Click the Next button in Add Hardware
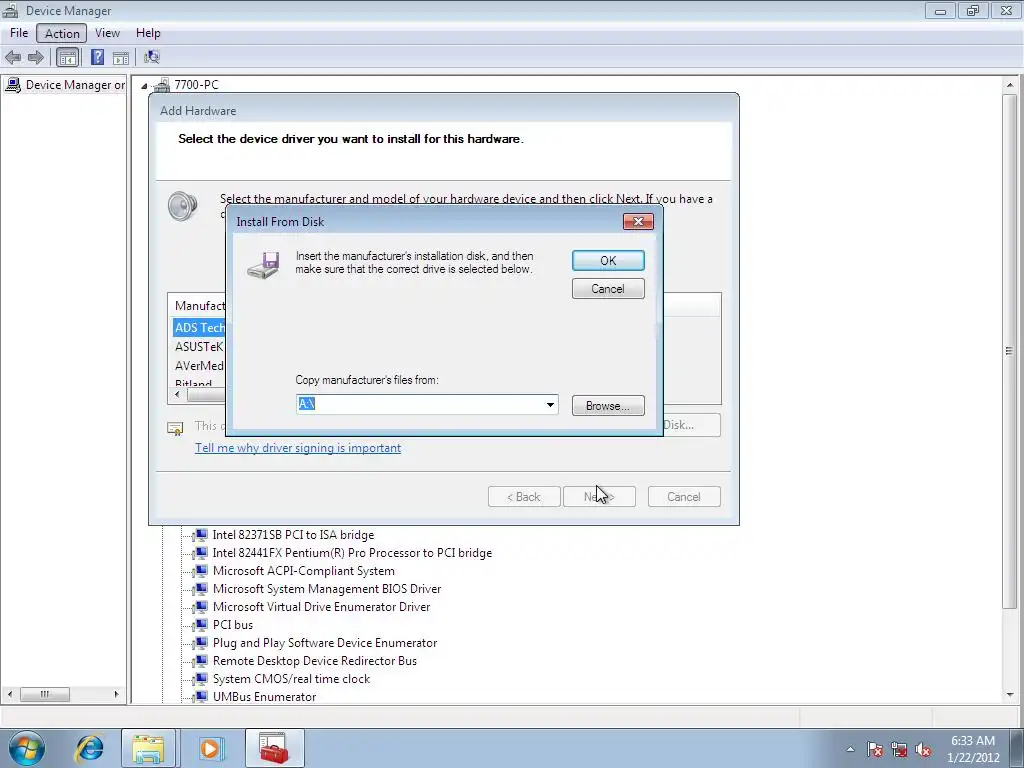 tap(599, 497)
